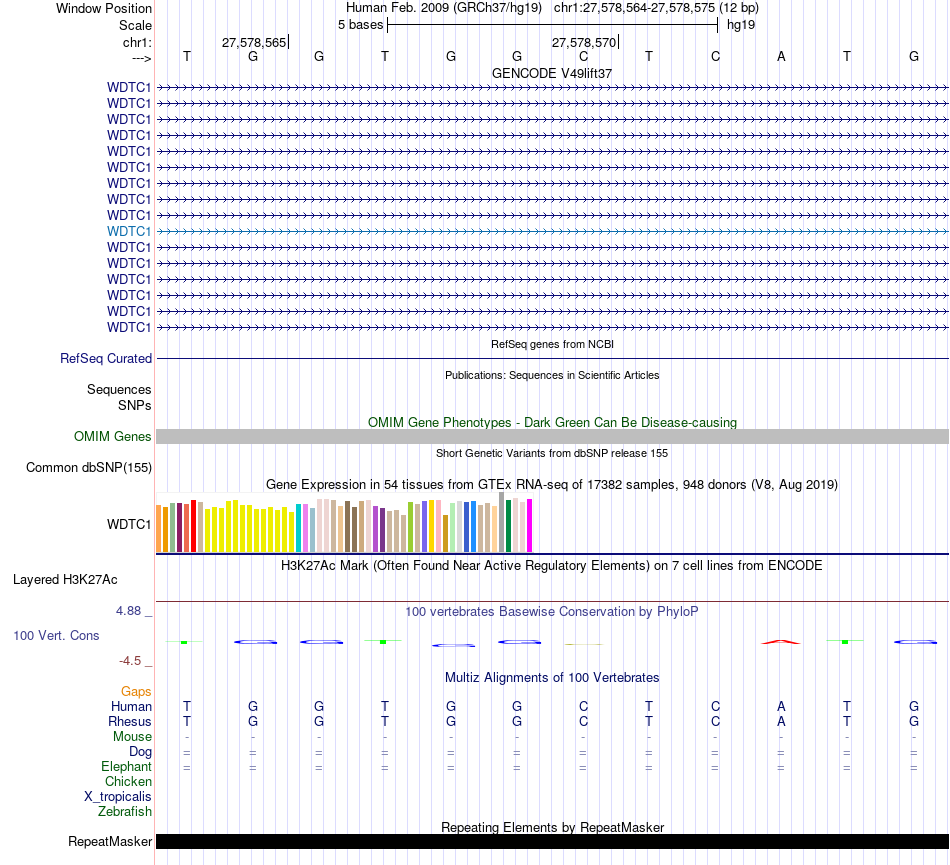Select the Zebrafish species row label
The image size is (950, 865).
(x=125, y=812)
